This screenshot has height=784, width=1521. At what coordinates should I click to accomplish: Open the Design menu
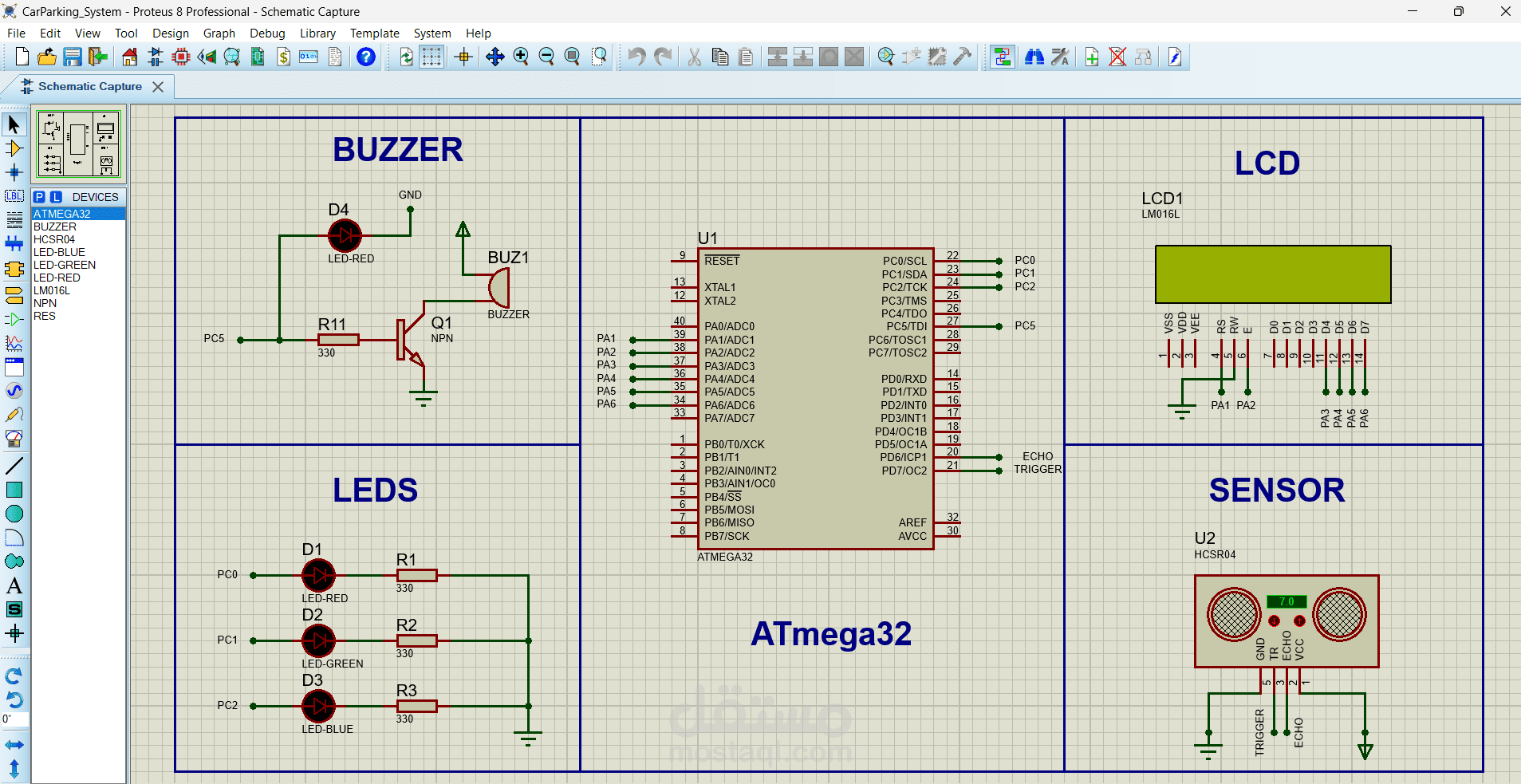click(x=171, y=33)
